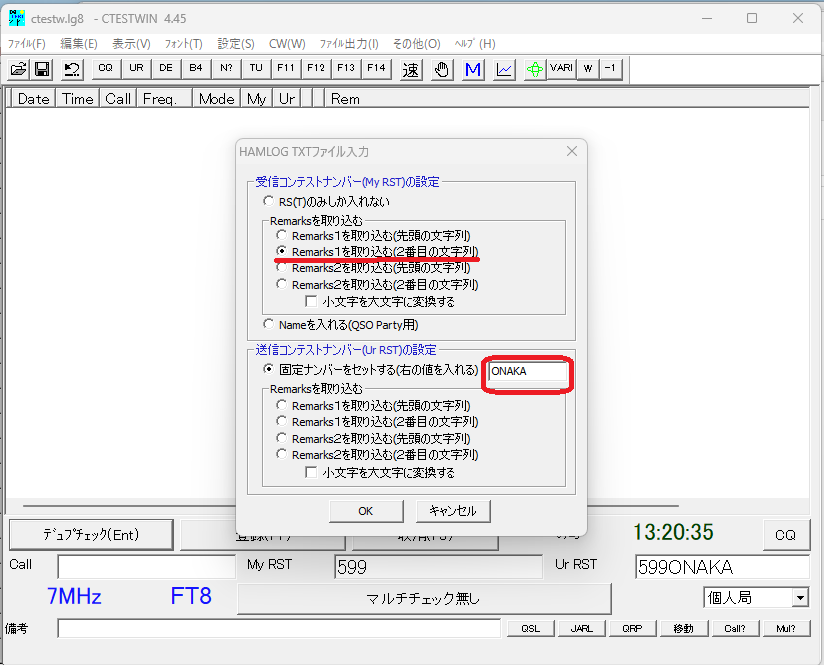Enable uppercase conversion checkbox in Ur RST section
Screen dimensions: 824x665
point(311,472)
